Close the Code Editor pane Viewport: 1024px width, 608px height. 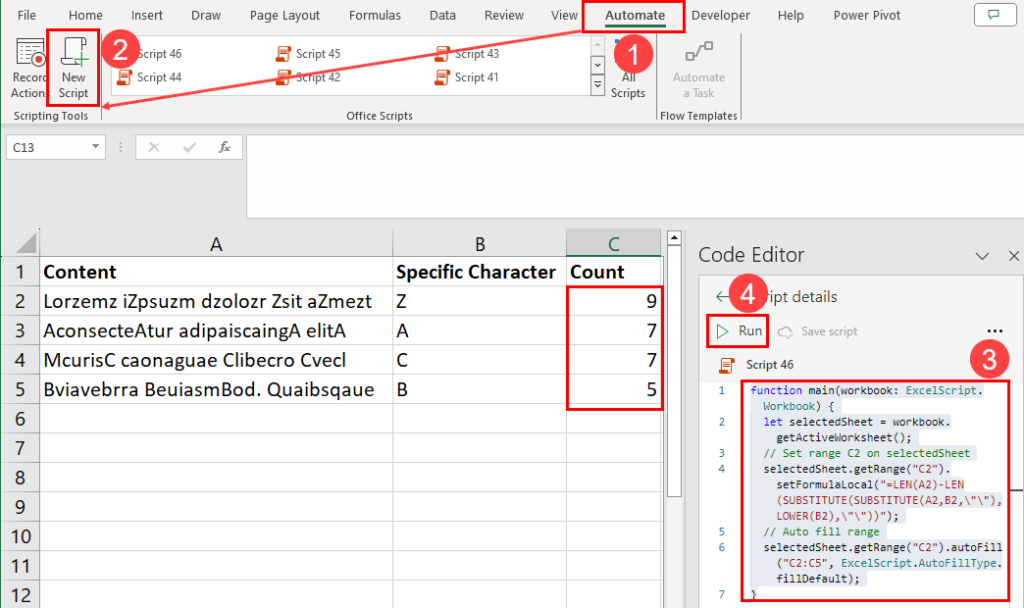[1014, 256]
